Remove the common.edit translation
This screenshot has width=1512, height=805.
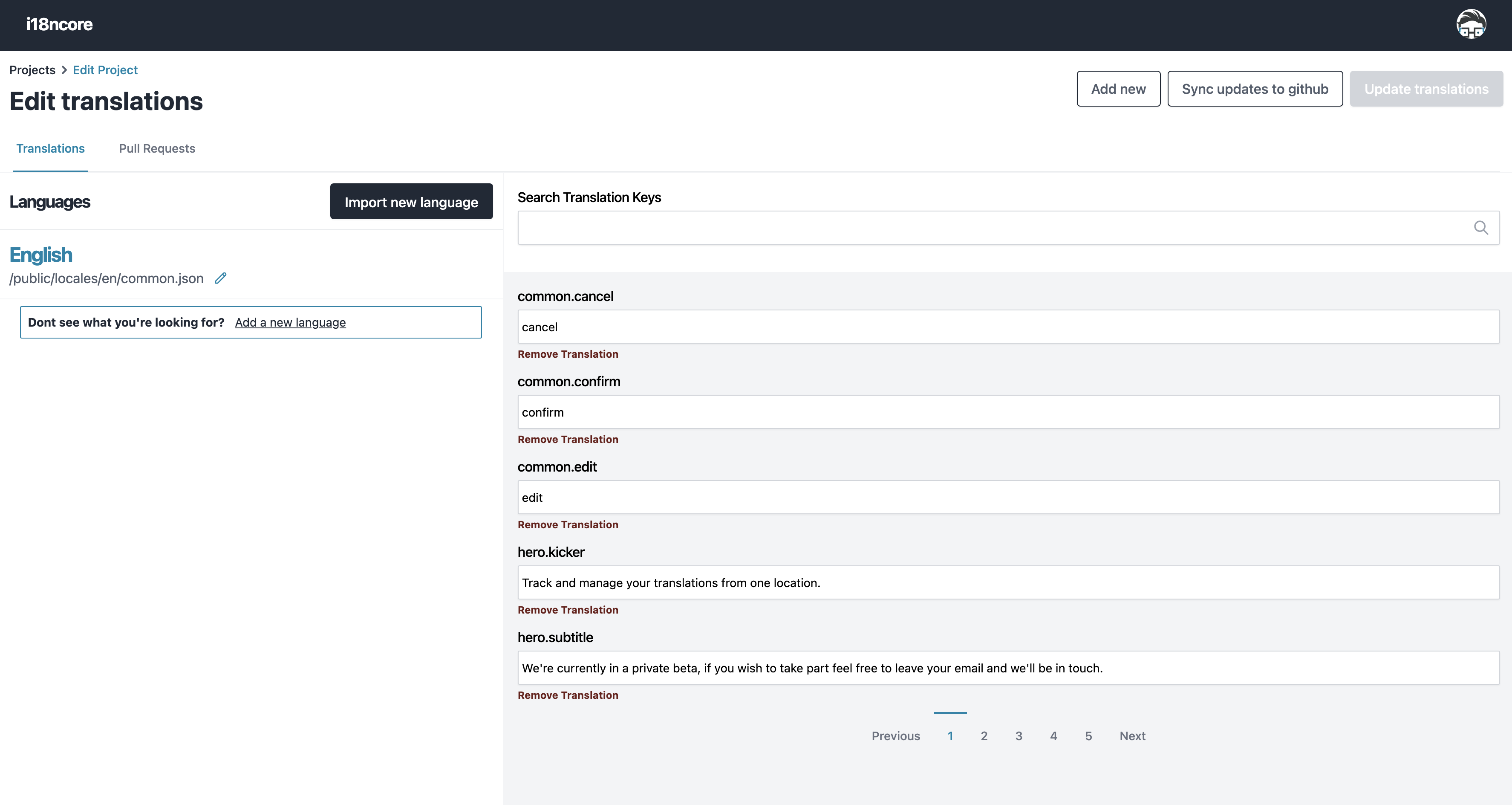pyautogui.click(x=568, y=524)
